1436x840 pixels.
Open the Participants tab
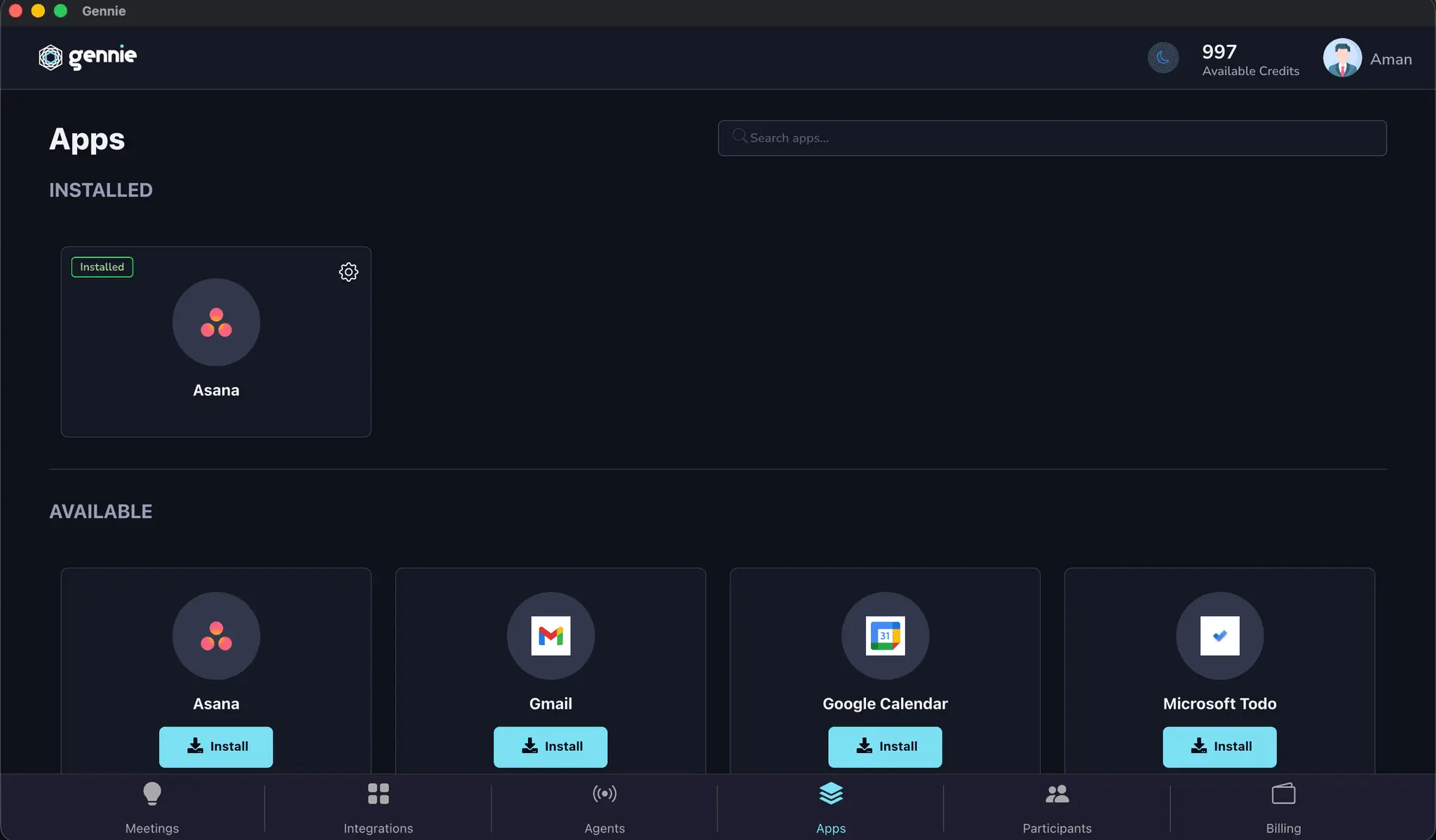pos(1057,808)
